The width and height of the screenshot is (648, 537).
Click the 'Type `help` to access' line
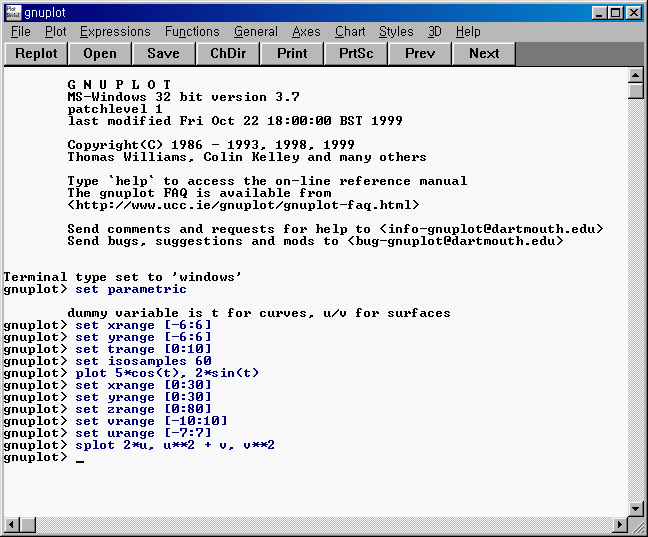click(267, 181)
